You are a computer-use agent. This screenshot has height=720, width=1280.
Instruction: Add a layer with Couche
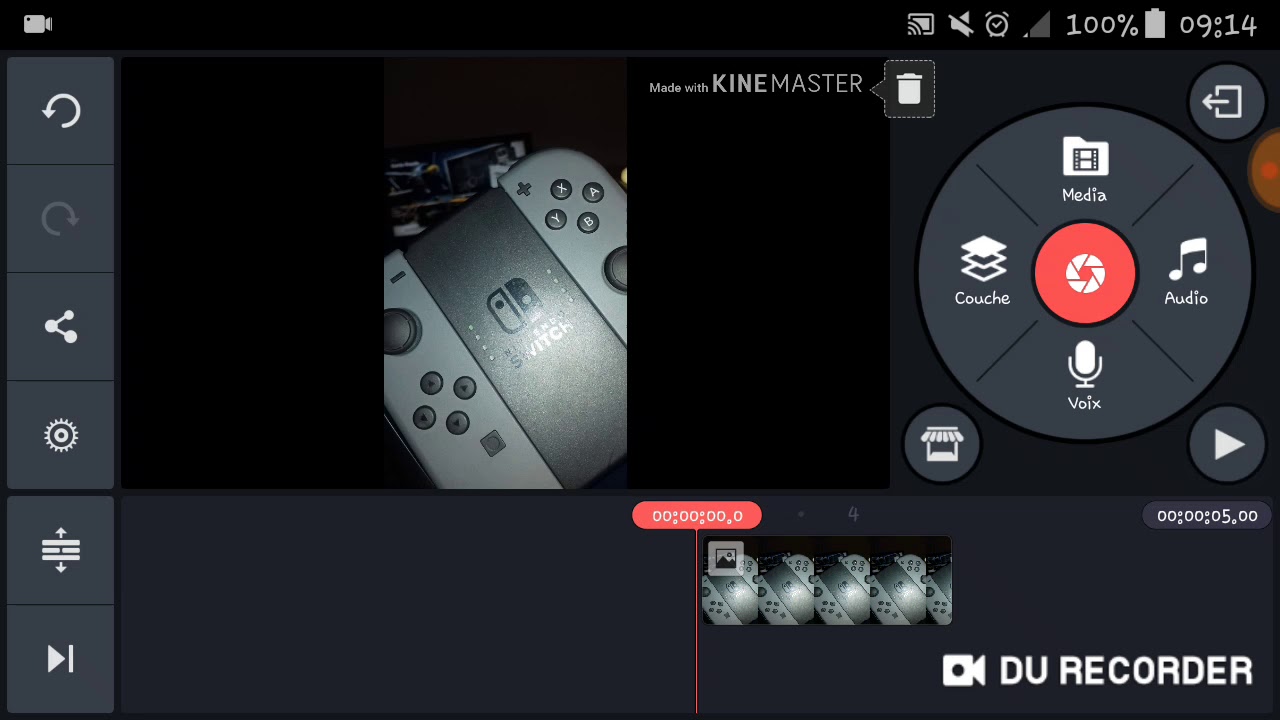[983, 272]
